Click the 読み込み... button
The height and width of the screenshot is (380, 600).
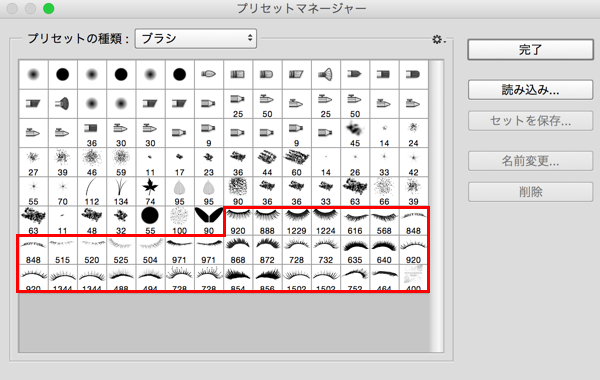pos(530,90)
